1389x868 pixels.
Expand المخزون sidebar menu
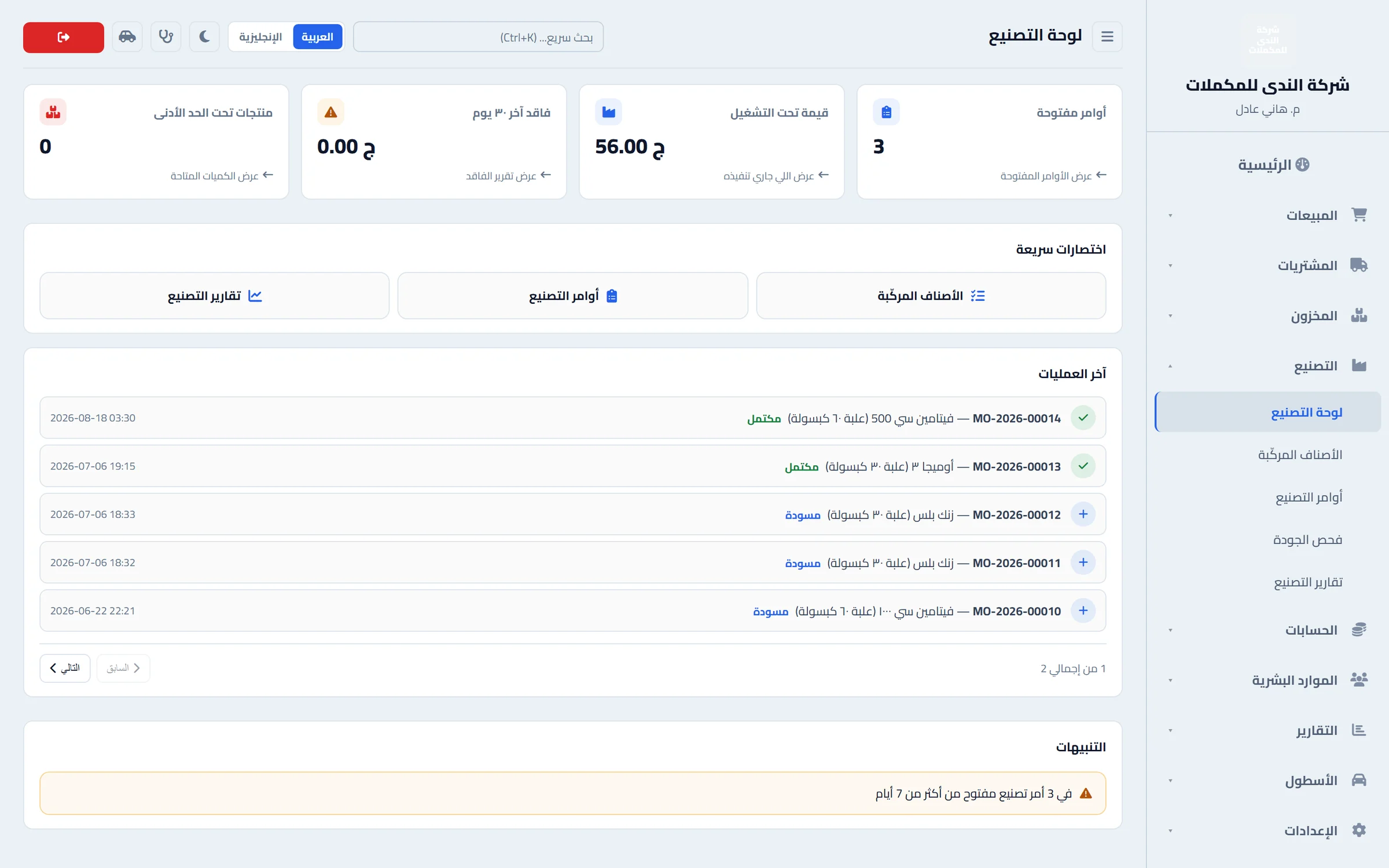(1267, 316)
